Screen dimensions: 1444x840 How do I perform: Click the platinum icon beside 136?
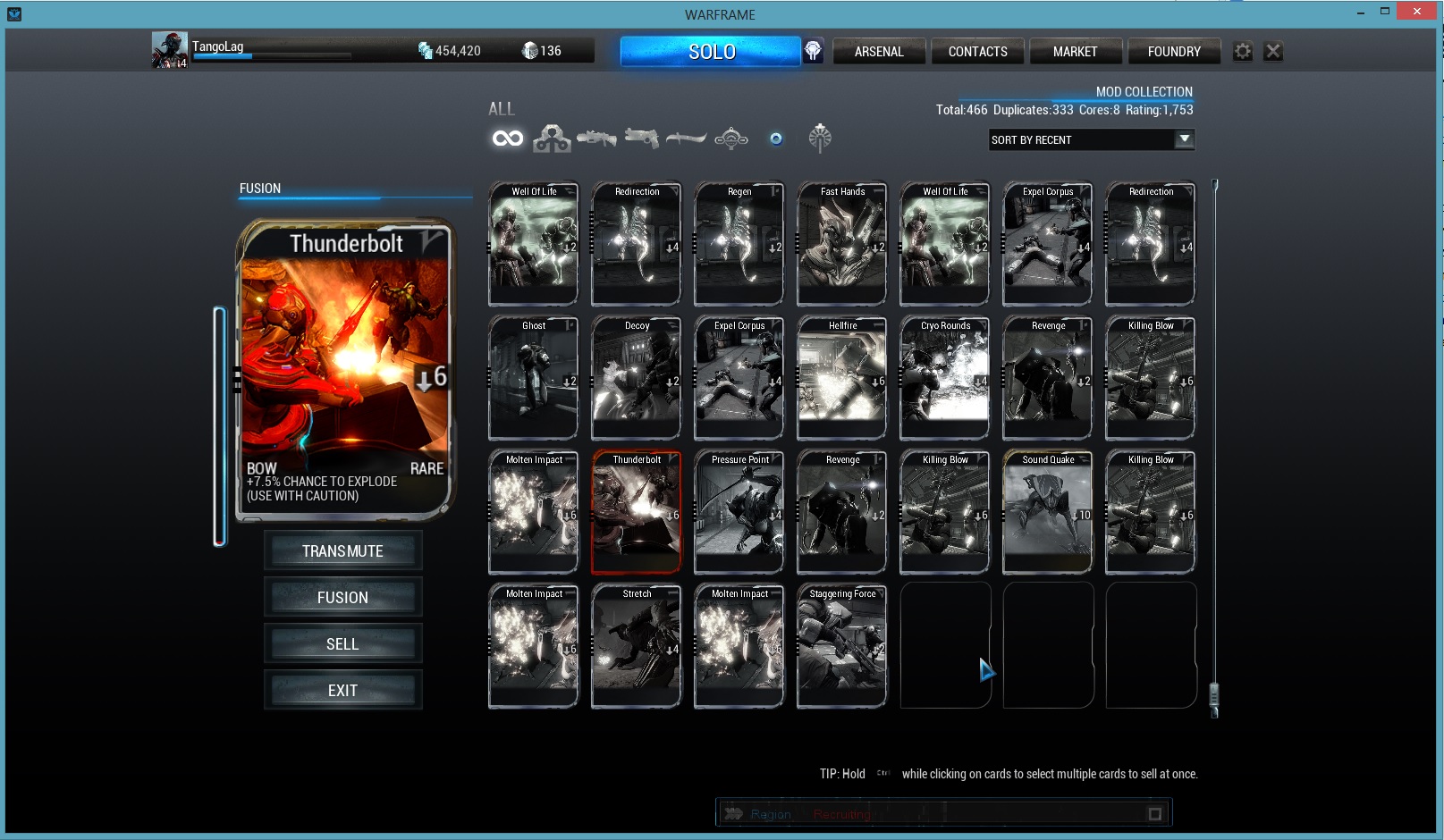coord(530,51)
